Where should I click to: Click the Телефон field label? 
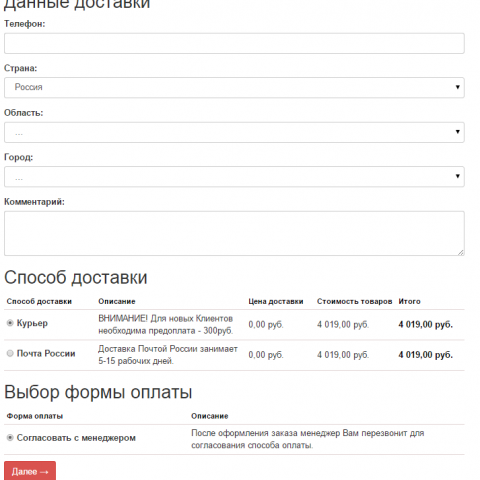point(24,24)
